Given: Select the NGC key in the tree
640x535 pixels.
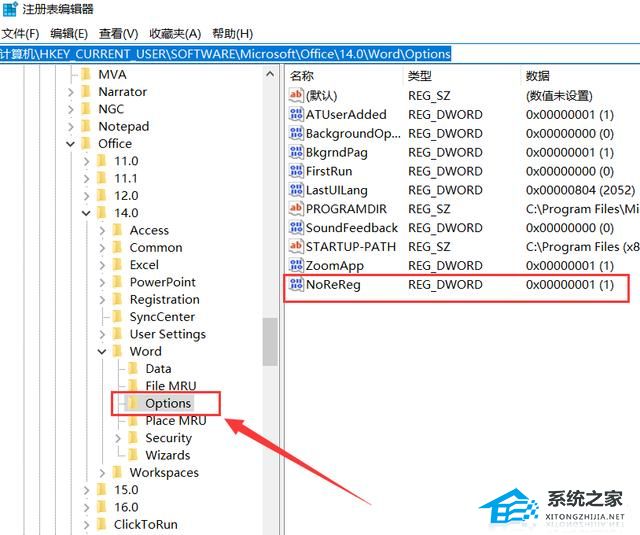Looking at the screenshot, I should (111, 109).
